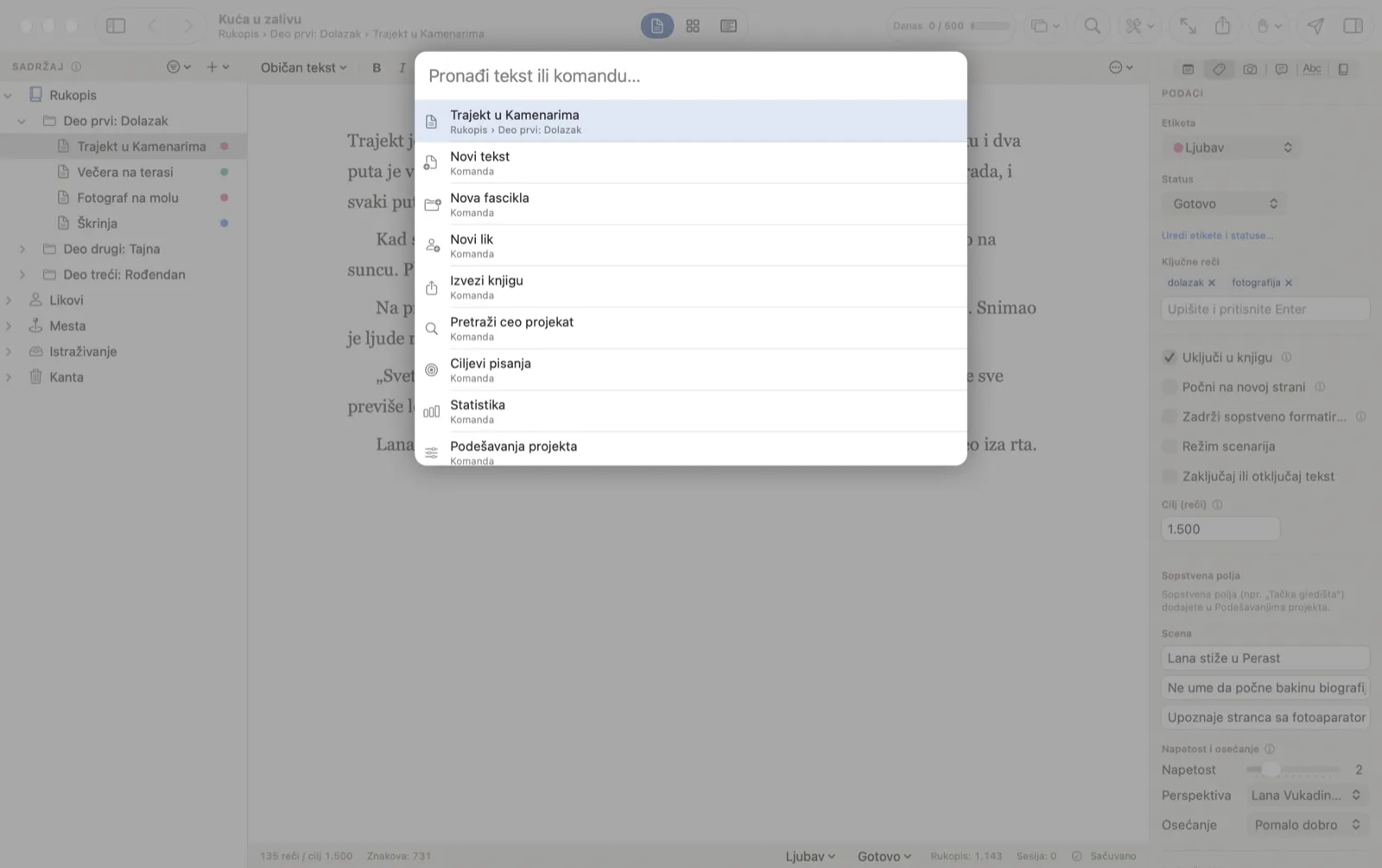Open project search magnifier in toolbar
The height and width of the screenshot is (868, 1382).
click(x=1093, y=26)
